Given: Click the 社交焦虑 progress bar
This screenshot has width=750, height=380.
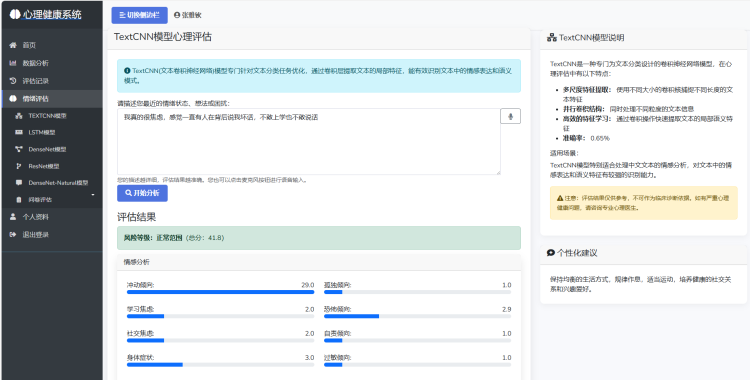Looking at the screenshot, I should (x=221, y=340).
